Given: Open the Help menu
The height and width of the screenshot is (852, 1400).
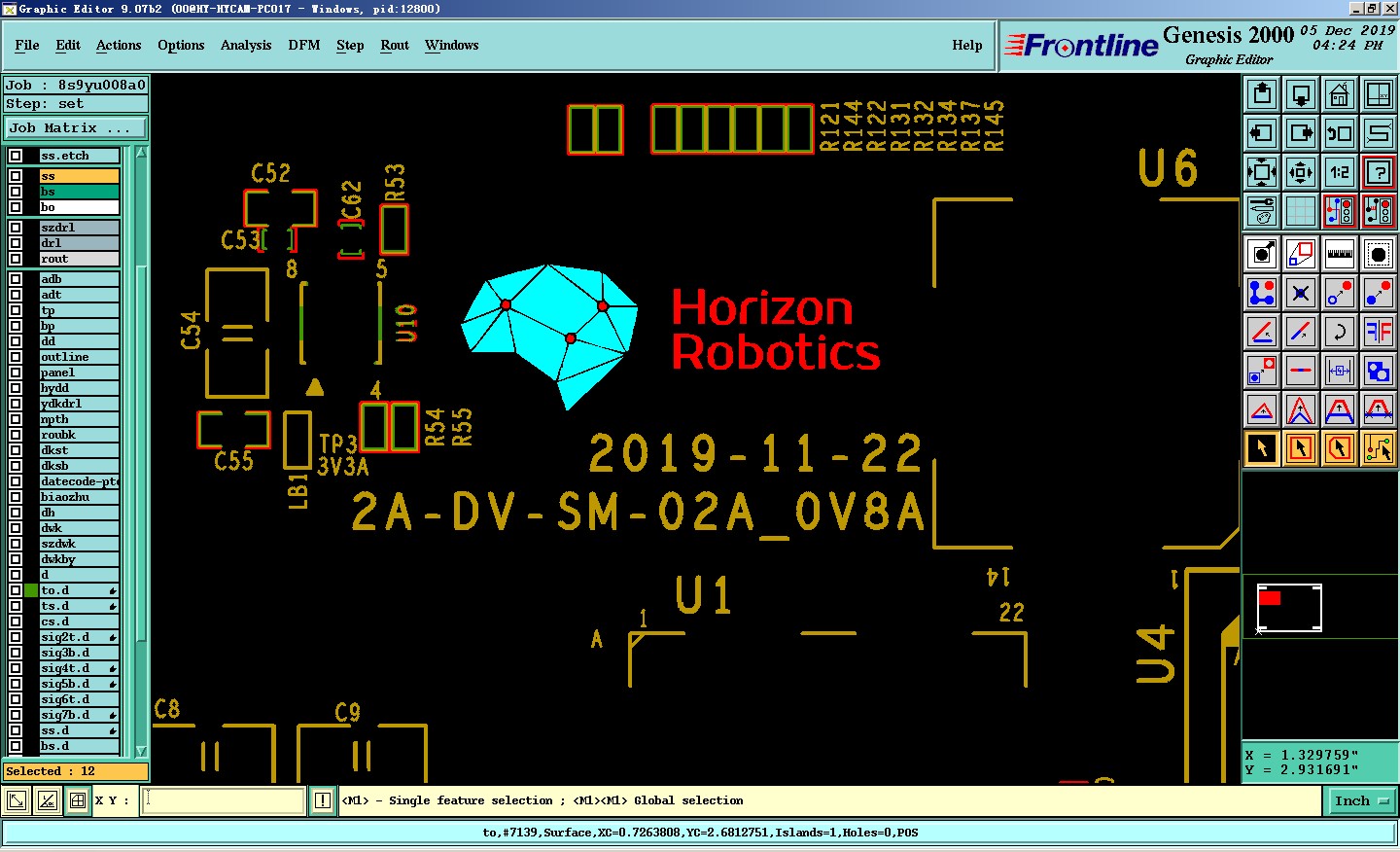Looking at the screenshot, I should 967,45.
